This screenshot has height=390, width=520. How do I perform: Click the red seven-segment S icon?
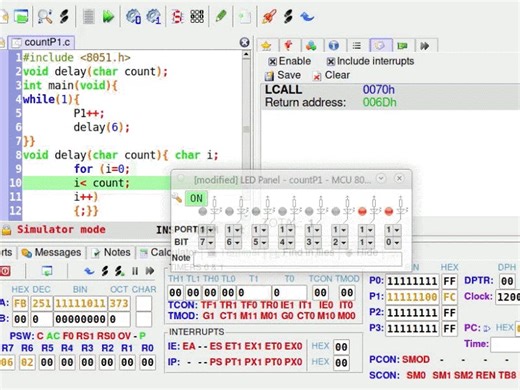coord(178,16)
